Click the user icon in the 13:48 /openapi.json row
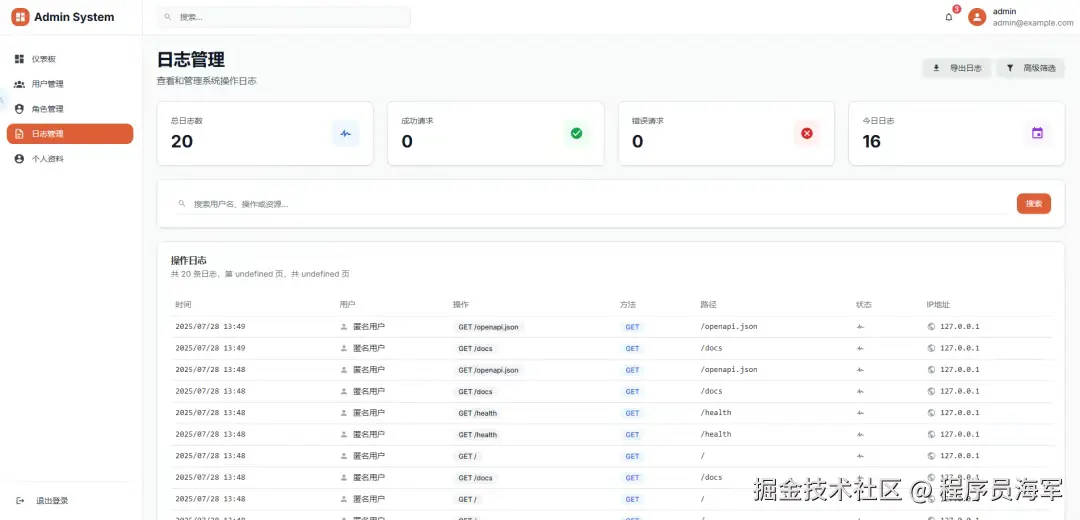The image size is (1080, 520). (x=344, y=370)
